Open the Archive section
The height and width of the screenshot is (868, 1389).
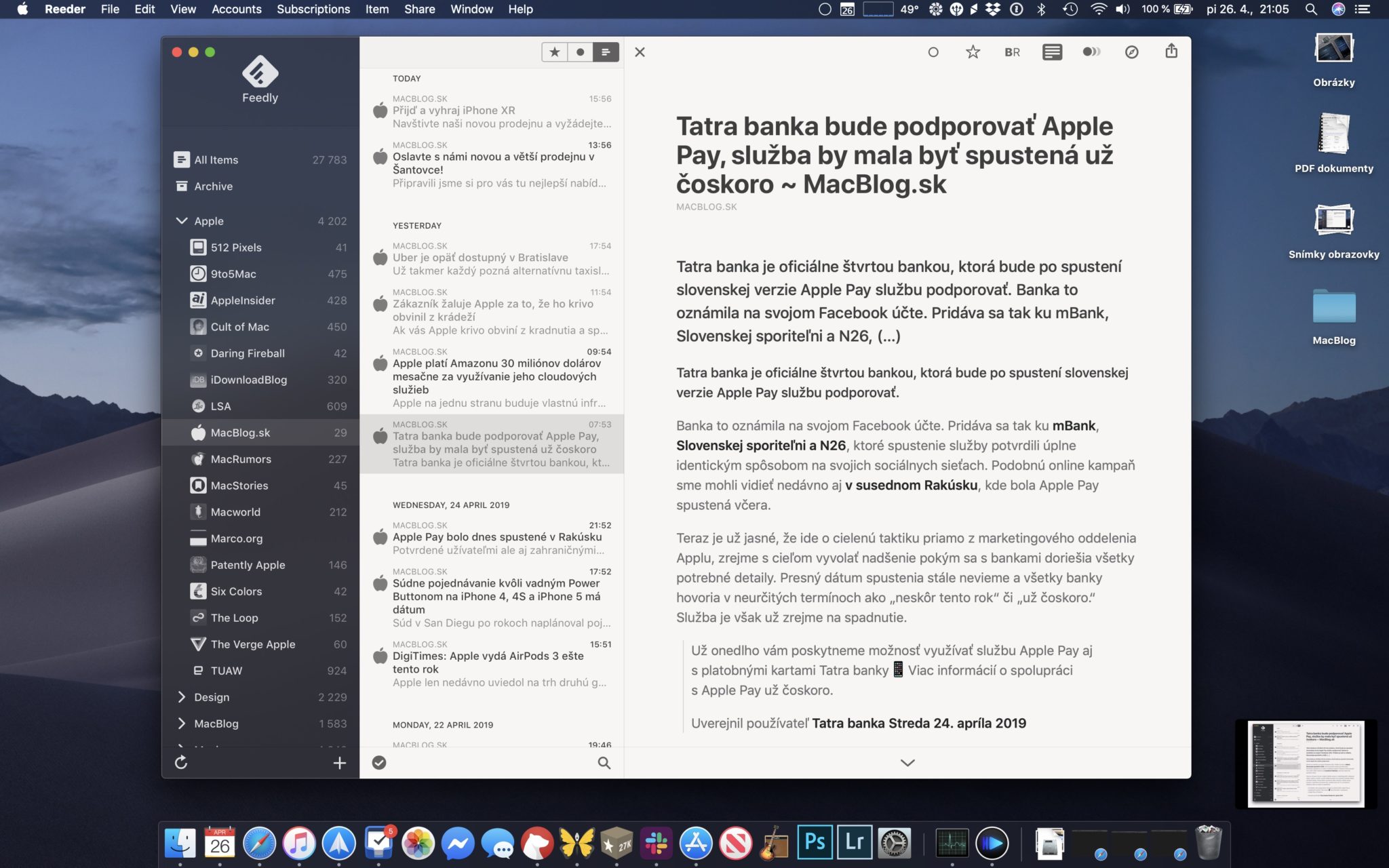pos(260,186)
